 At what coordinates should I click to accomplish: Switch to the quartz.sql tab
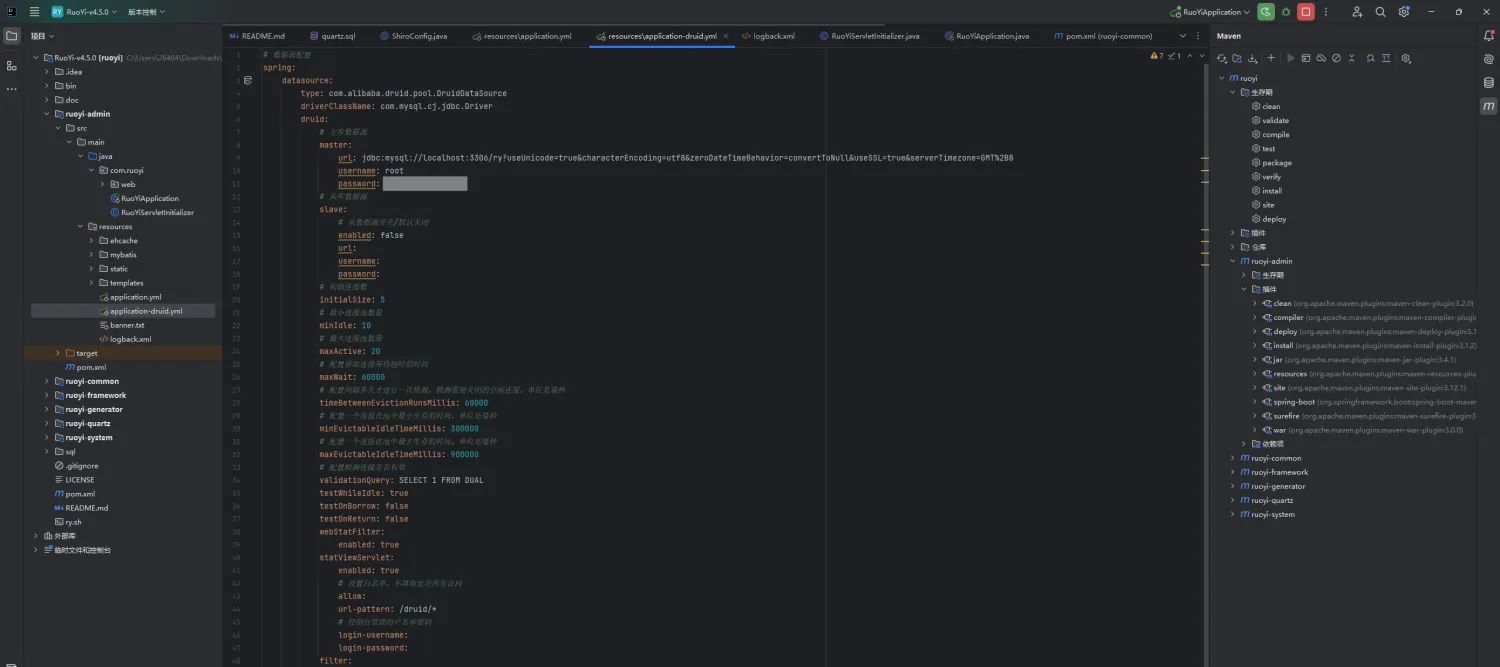tap(332, 36)
